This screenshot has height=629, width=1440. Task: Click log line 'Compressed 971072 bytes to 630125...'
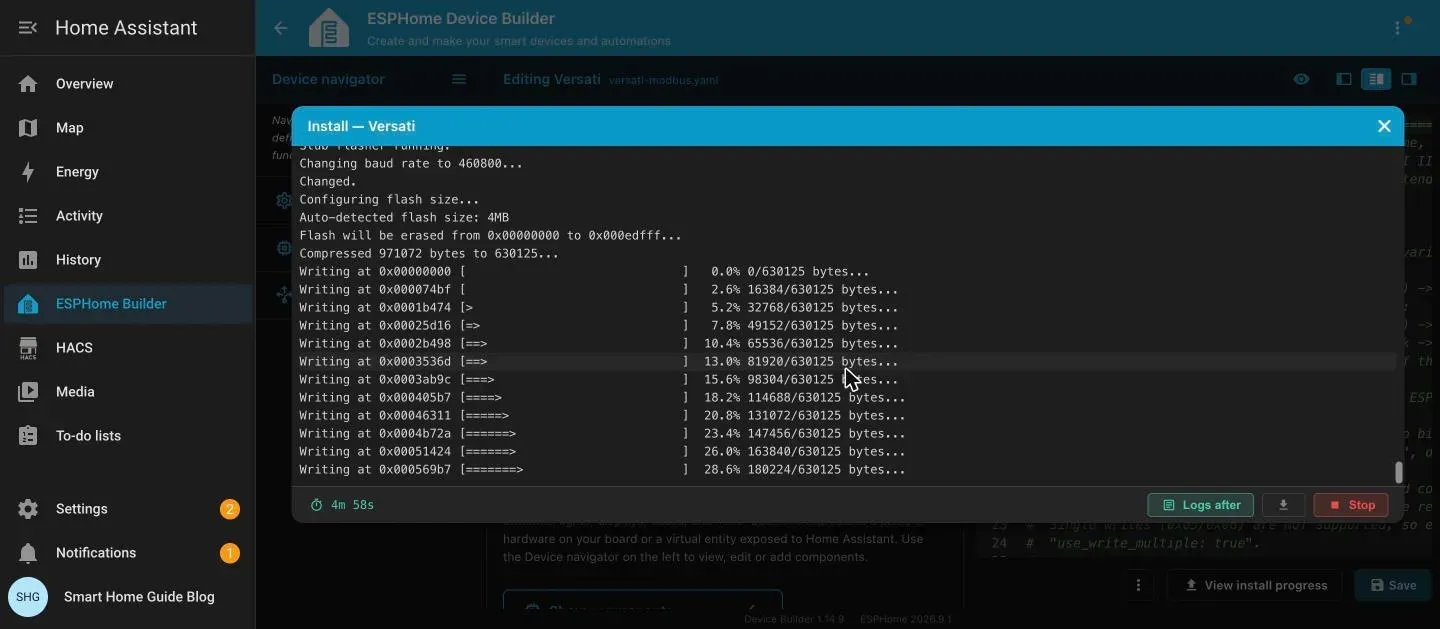pyautogui.click(x=429, y=254)
